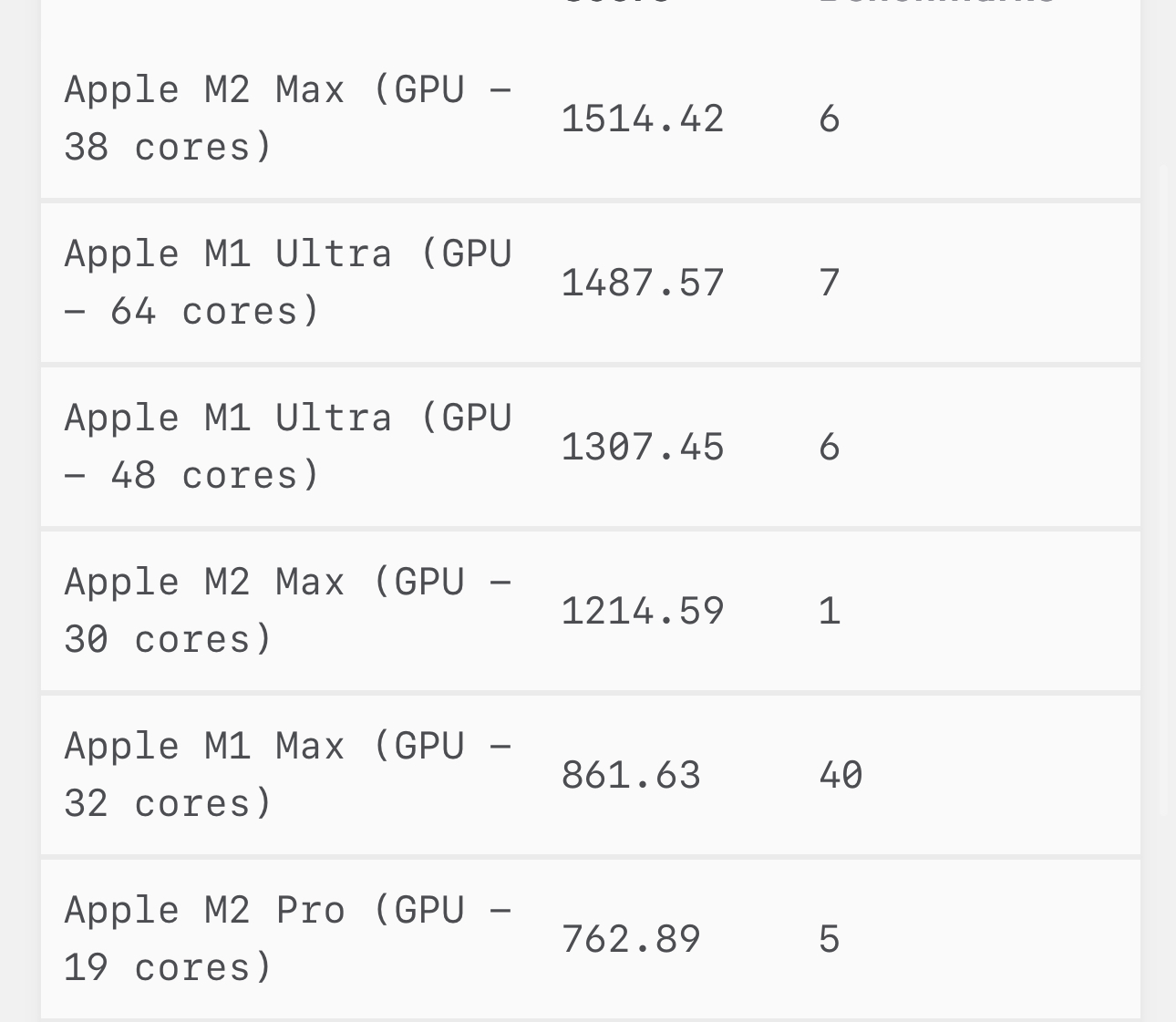This screenshot has width=1176, height=1022.
Task: Click the Apple M1 Ultra 48 cores device name
Action: point(287,447)
